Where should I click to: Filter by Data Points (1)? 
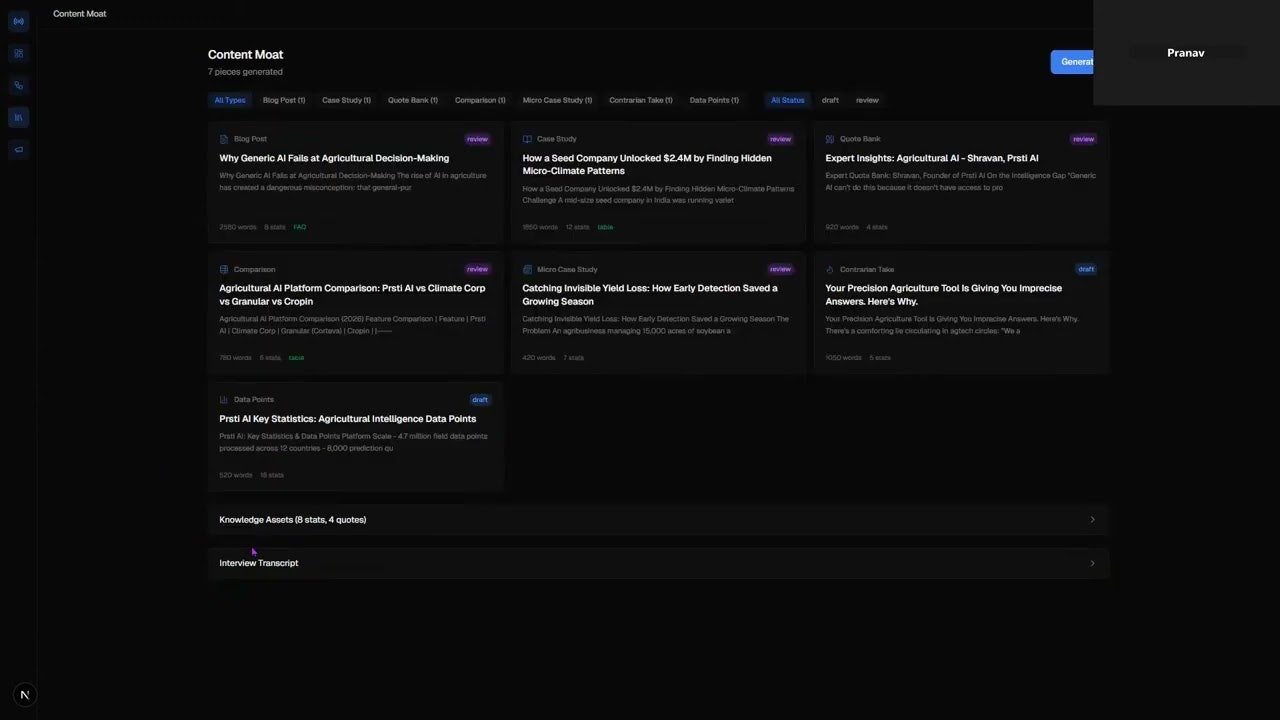714,100
